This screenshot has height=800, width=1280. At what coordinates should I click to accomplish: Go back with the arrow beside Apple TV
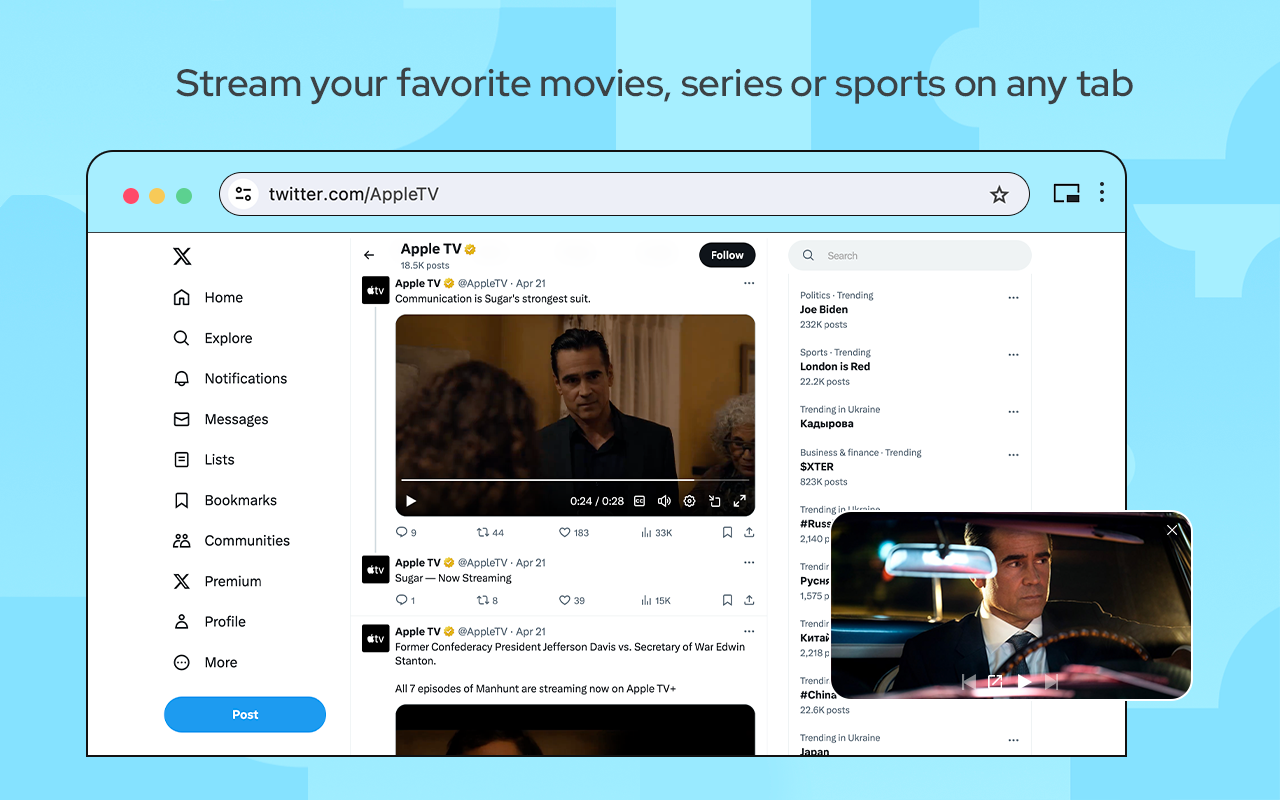pos(369,255)
